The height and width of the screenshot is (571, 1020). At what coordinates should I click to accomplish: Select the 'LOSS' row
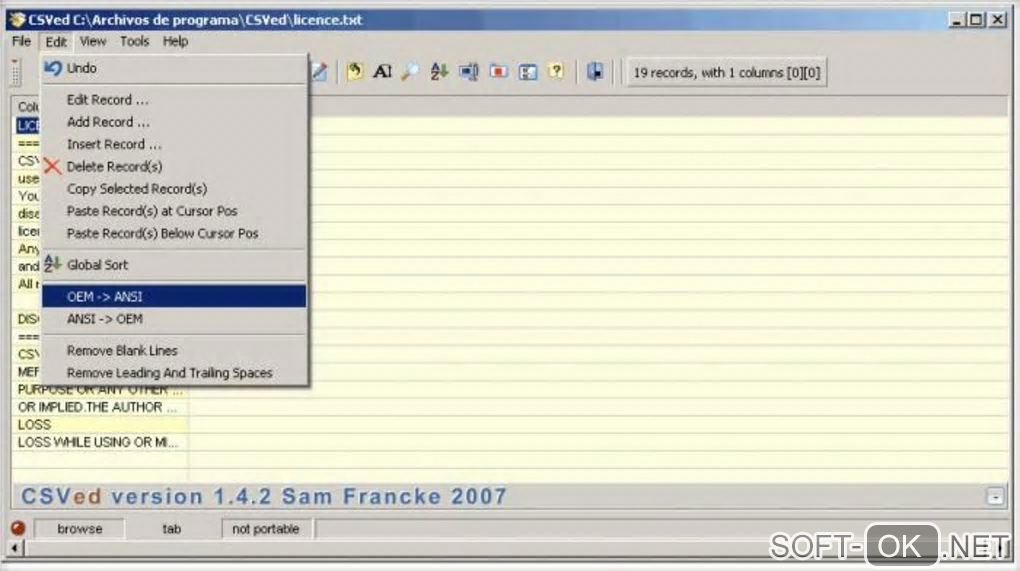click(x=100, y=425)
